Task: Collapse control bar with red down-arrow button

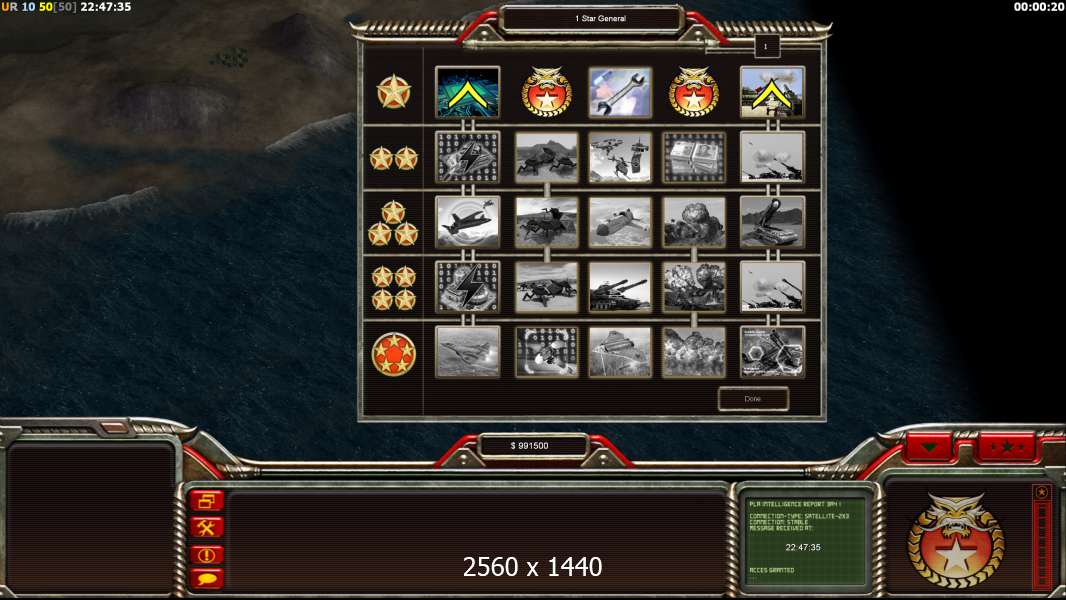Action: coord(929,448)
